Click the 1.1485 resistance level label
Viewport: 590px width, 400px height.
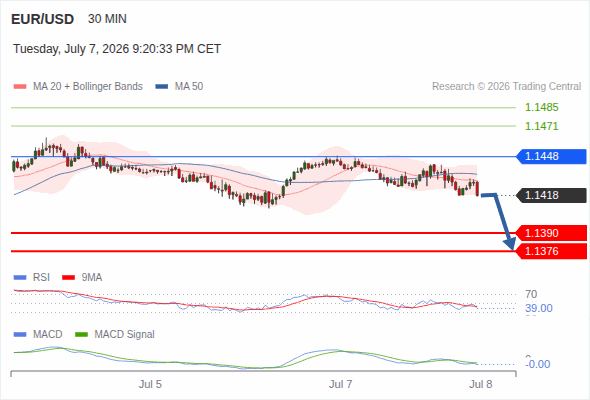pos(541,108)
